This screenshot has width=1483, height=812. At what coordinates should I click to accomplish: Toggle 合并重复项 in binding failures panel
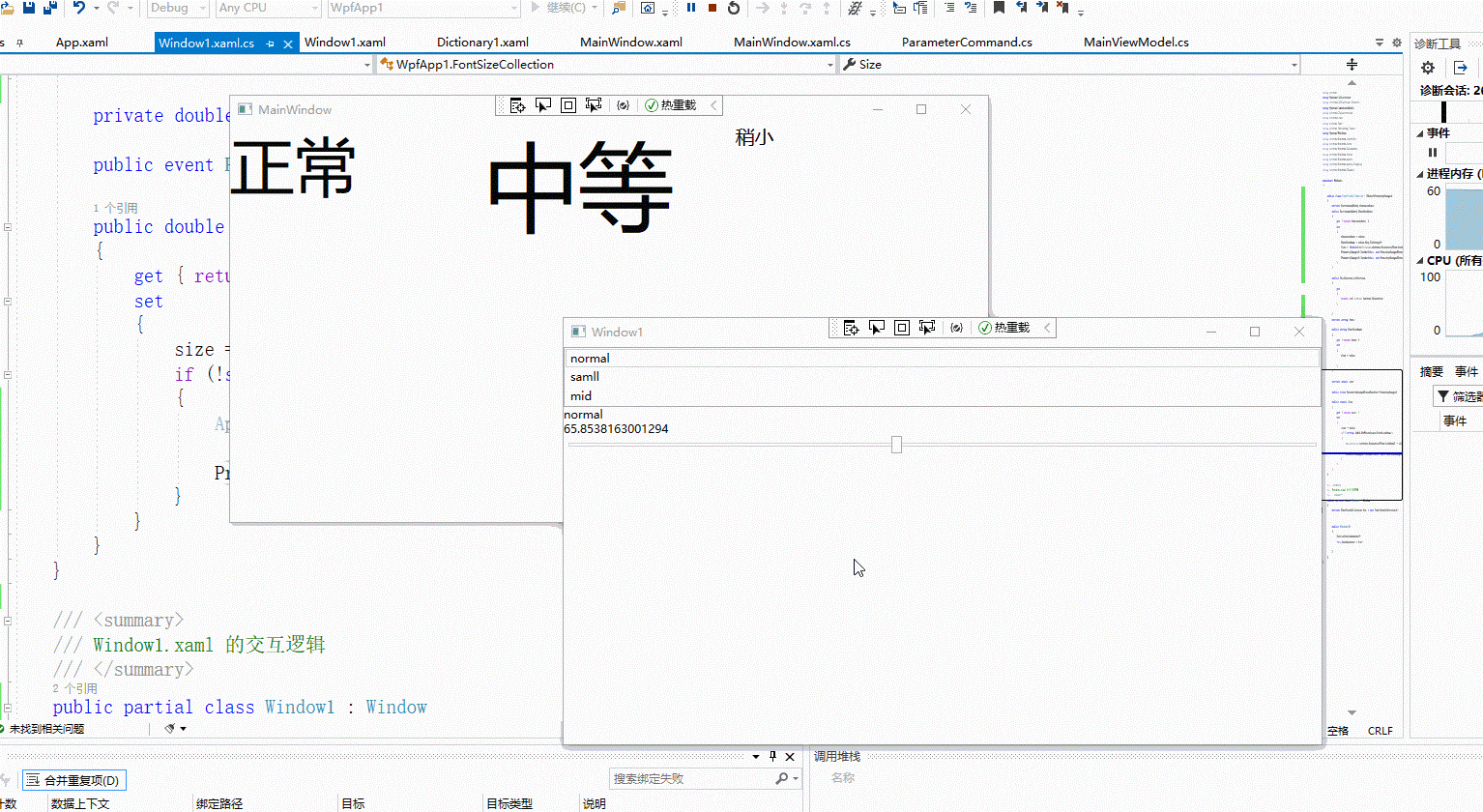point(73,780)
